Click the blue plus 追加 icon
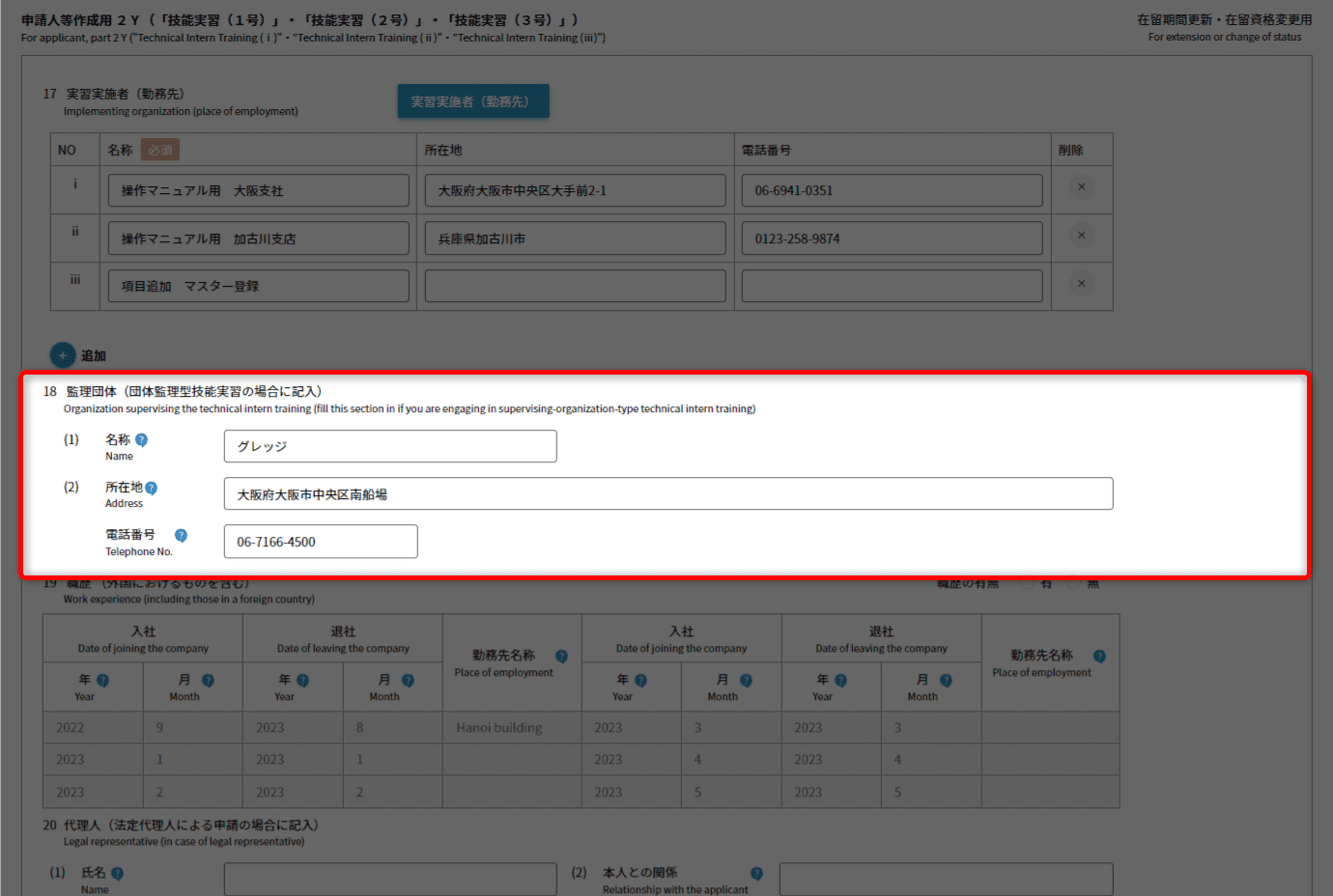Screen dimensions: 1333x896 click(x=63, y=355)
